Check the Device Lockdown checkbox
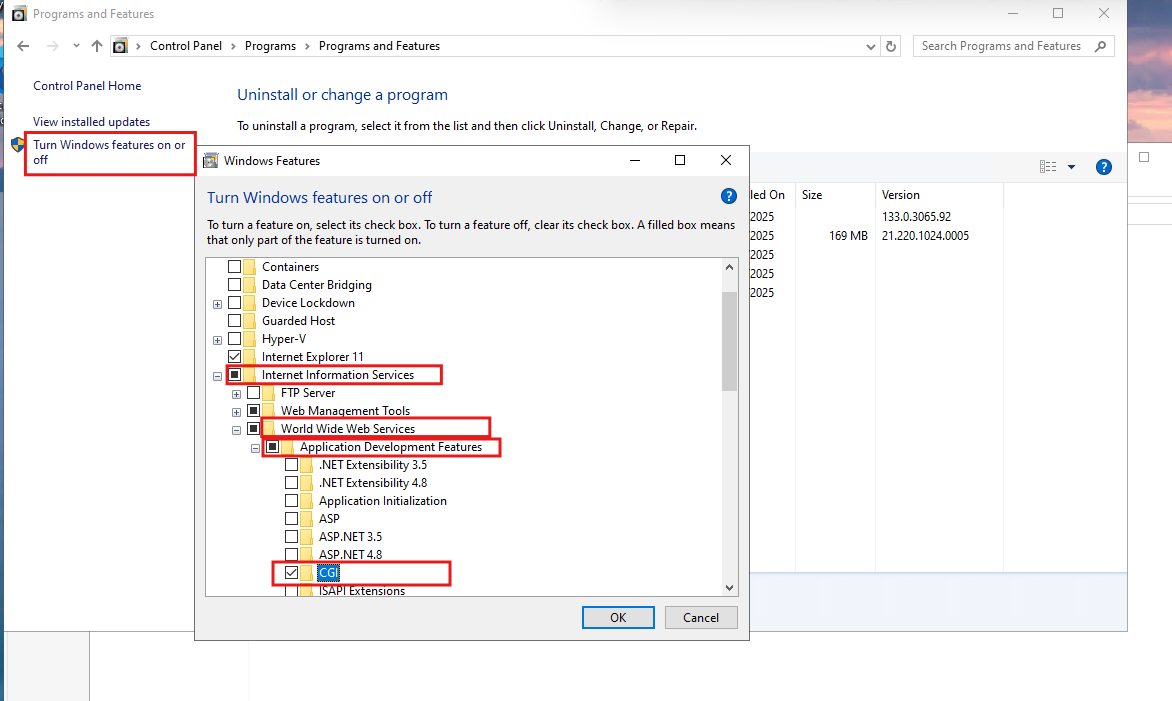Viewport: 1172px width, 701px height. click(x=235, y=303)
